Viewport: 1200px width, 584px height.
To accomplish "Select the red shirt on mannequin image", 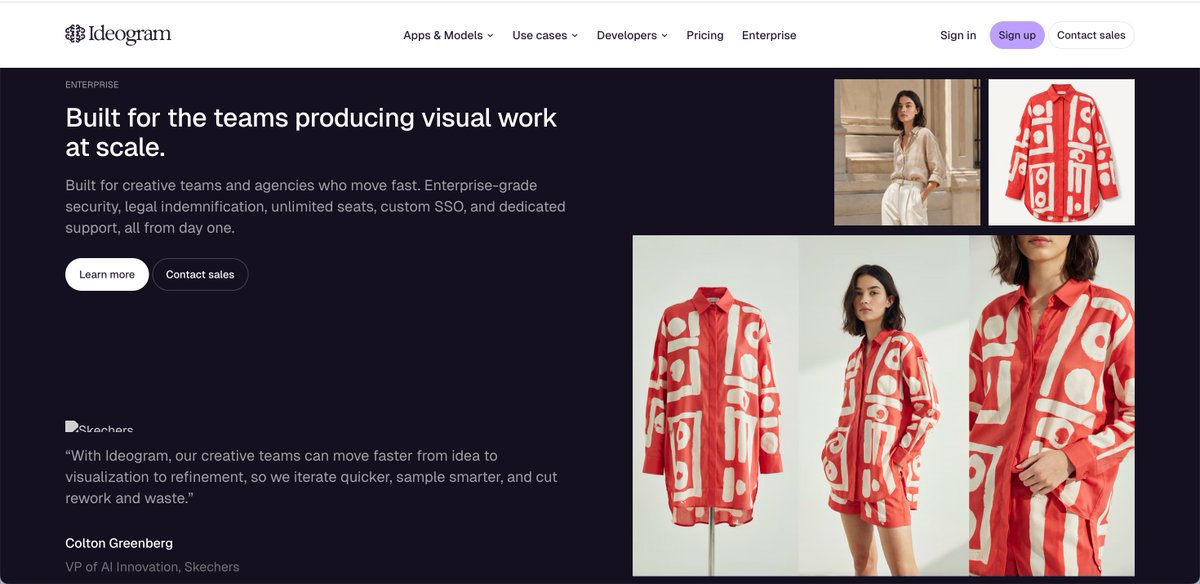I will (715, 405).
